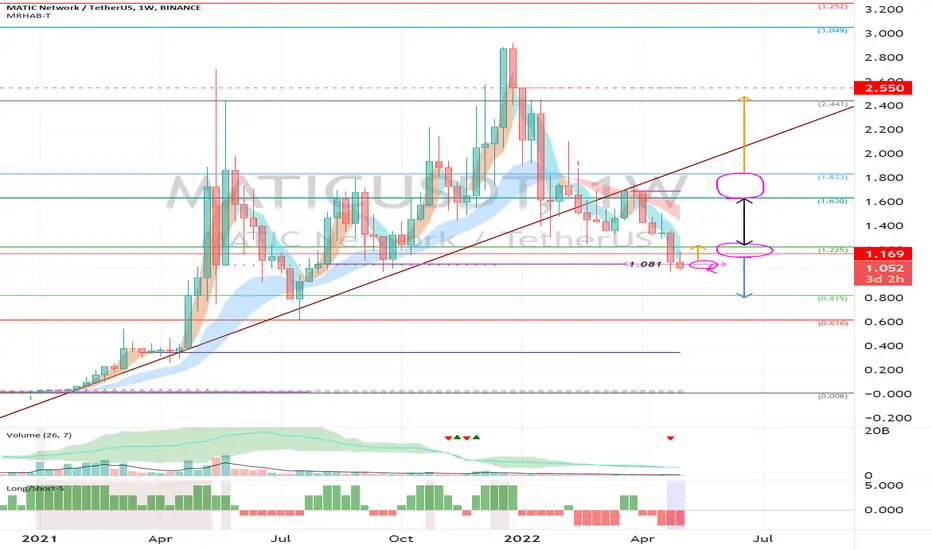Select the (3.252) level label
The image size is (932, 550).
[x=832, y=7]
